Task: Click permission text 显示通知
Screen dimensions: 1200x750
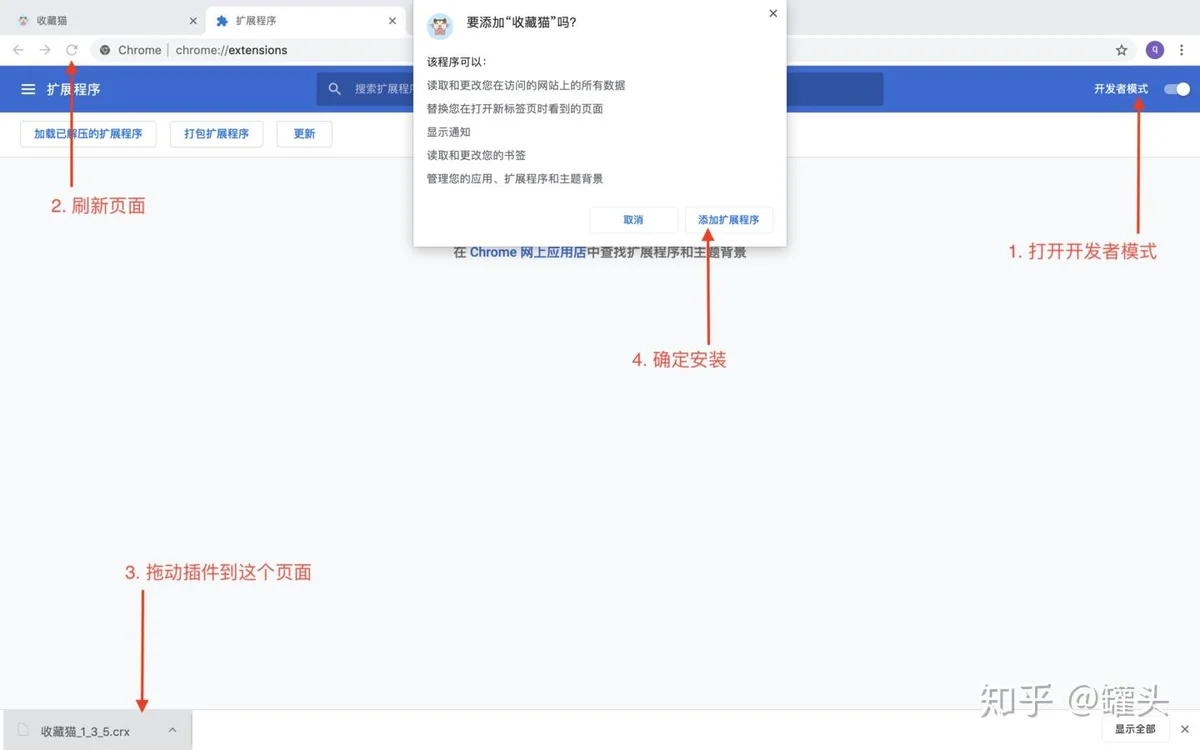Action: click(448, 132)
